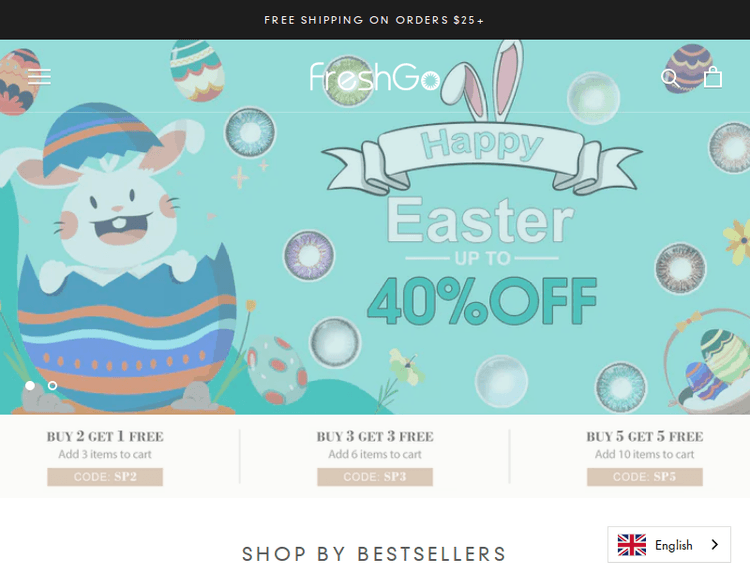Click the search magnifier icon
Image resolution: width=750 pixels, height=563 pixels.
click(670, 77)
